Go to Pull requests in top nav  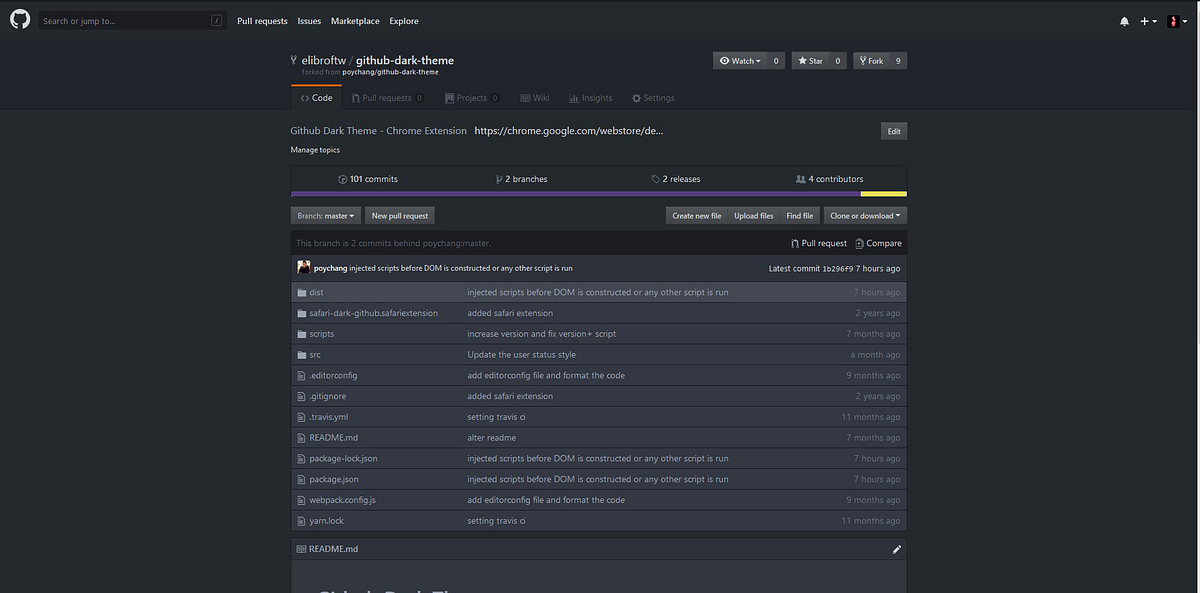coord(262,21)
